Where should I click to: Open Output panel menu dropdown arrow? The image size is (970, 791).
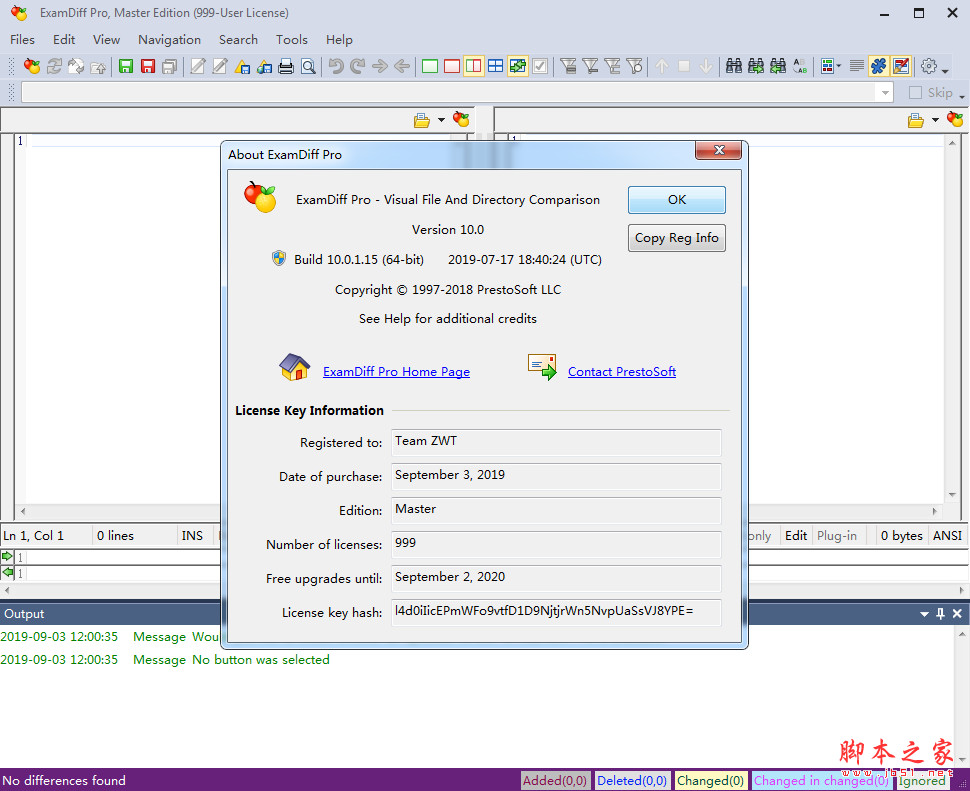pos(924,614)
